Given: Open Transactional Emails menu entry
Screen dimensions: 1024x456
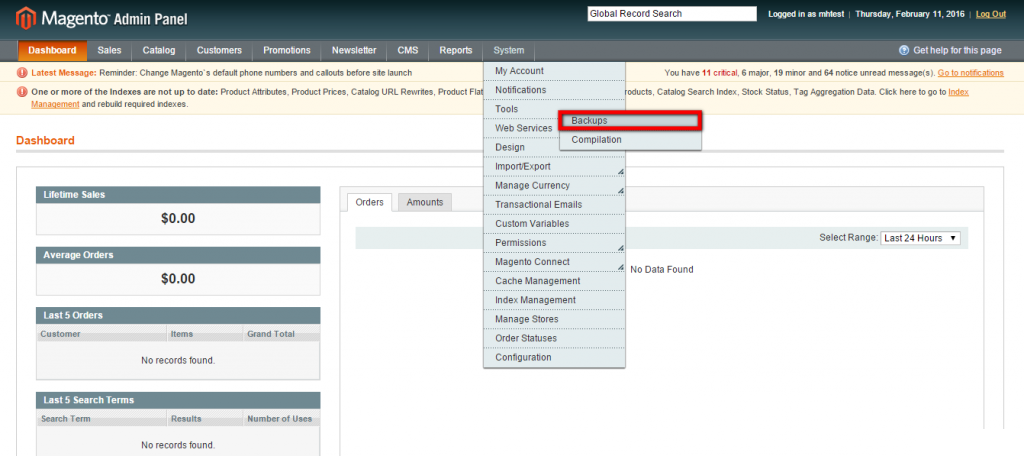Looking at the screenshot, I should tap(554, 204).
